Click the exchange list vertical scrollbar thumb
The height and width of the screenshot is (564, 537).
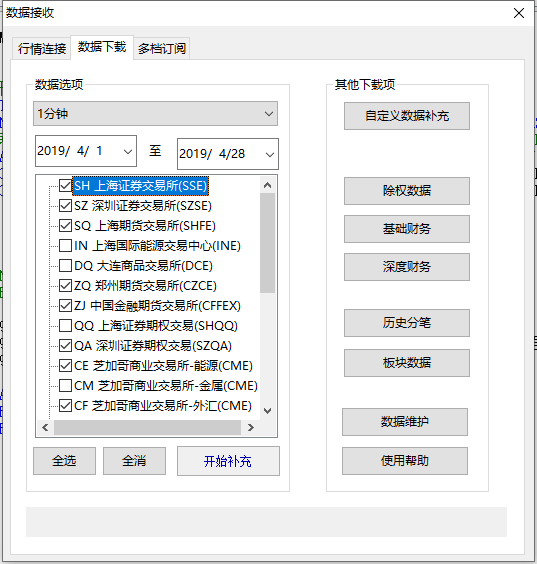267,243
